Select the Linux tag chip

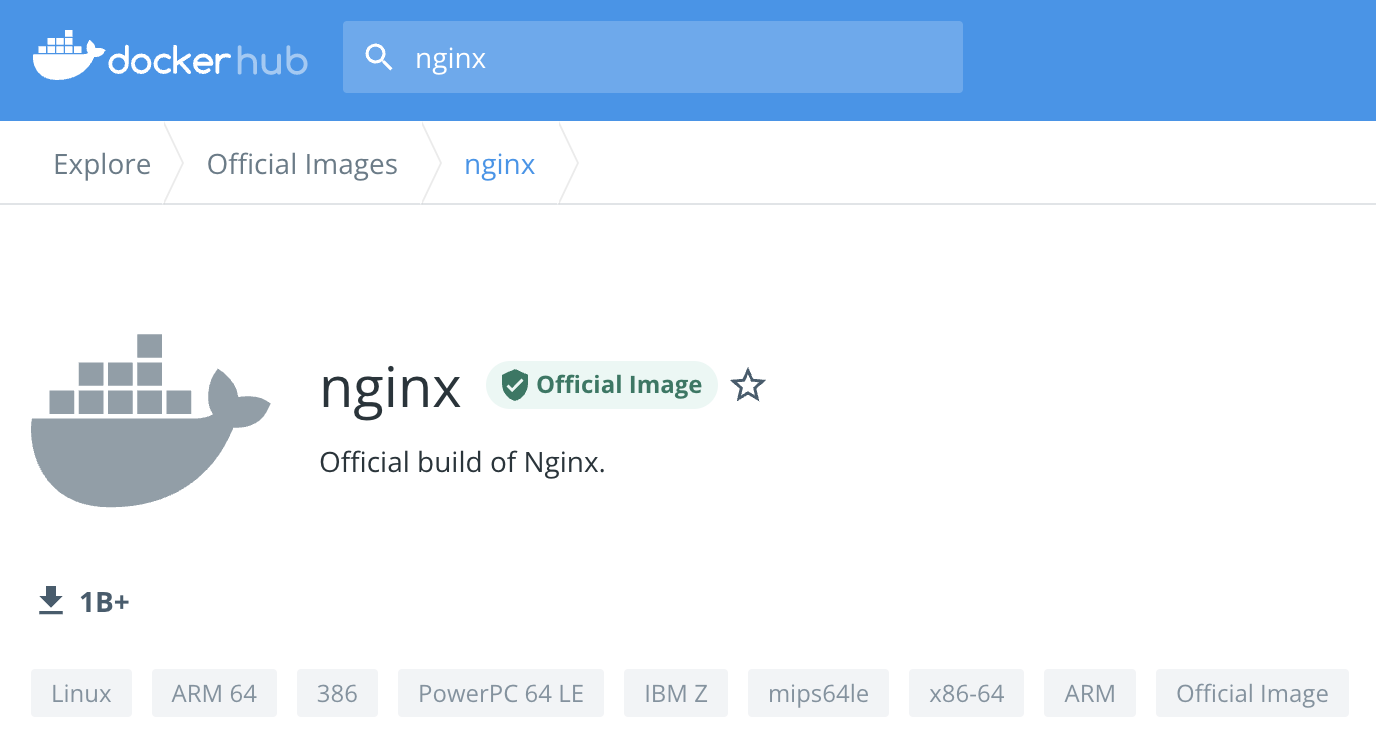(81, 693)
